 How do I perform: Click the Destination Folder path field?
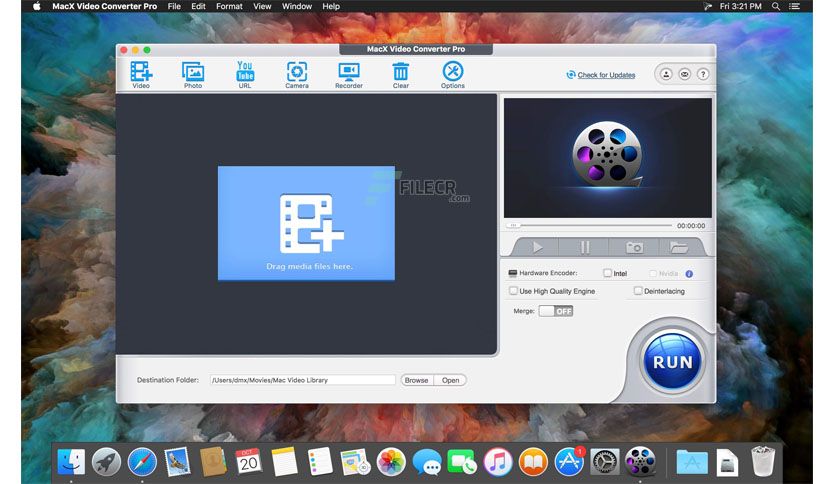[x=302, y=380]
